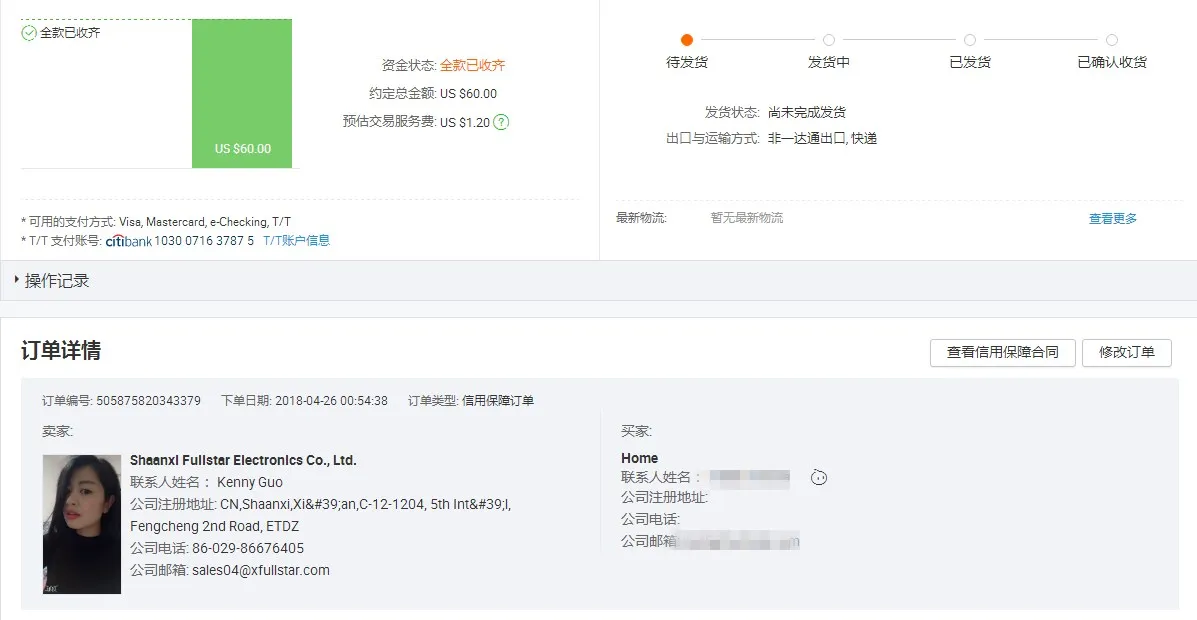Click the order number 505875820343379
1197x620 pixels.
click(x=148, y=401)
